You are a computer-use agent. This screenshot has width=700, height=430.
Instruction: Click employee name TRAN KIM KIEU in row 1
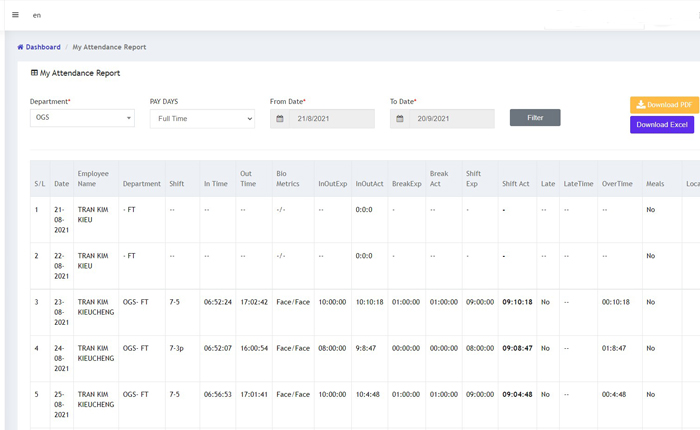[93, 214]
